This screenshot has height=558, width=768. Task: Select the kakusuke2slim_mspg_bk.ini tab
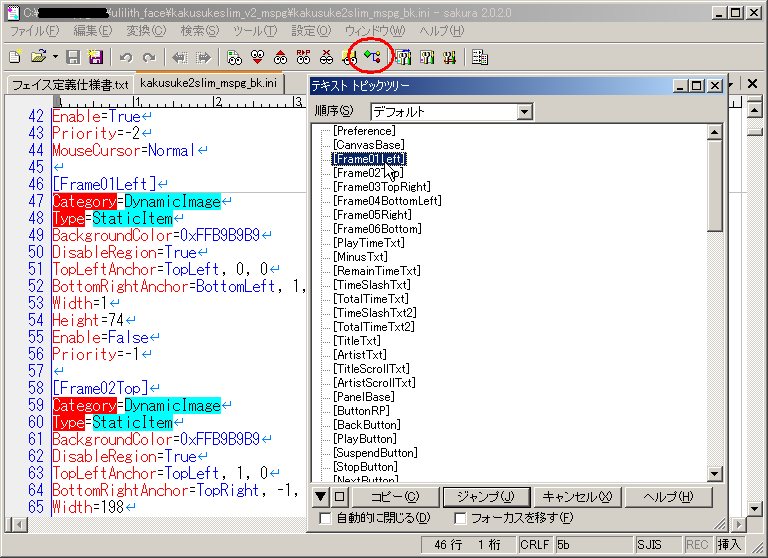pyautogui.click(x=208, y=83)
